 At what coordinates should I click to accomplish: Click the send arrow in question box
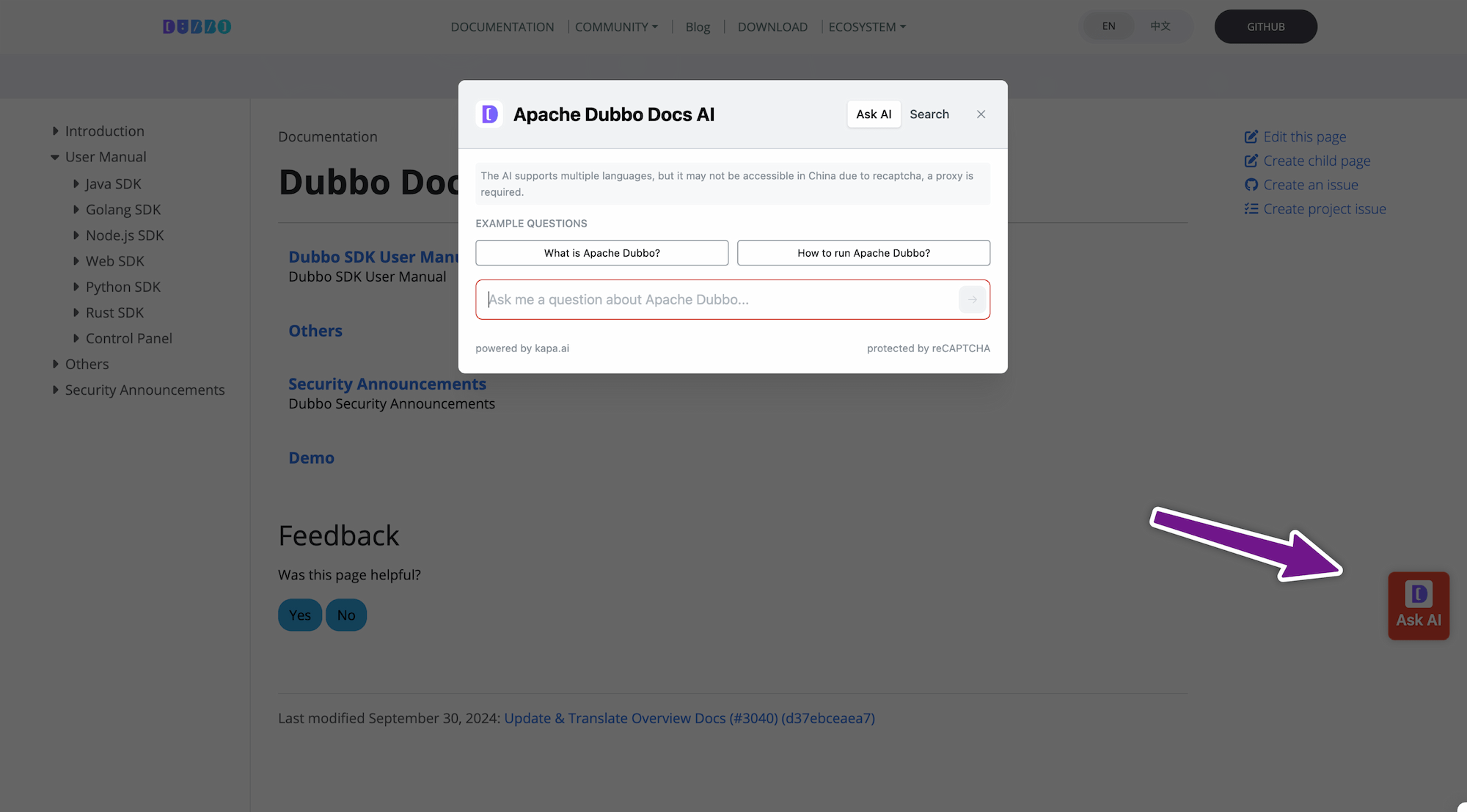(972, 299)
